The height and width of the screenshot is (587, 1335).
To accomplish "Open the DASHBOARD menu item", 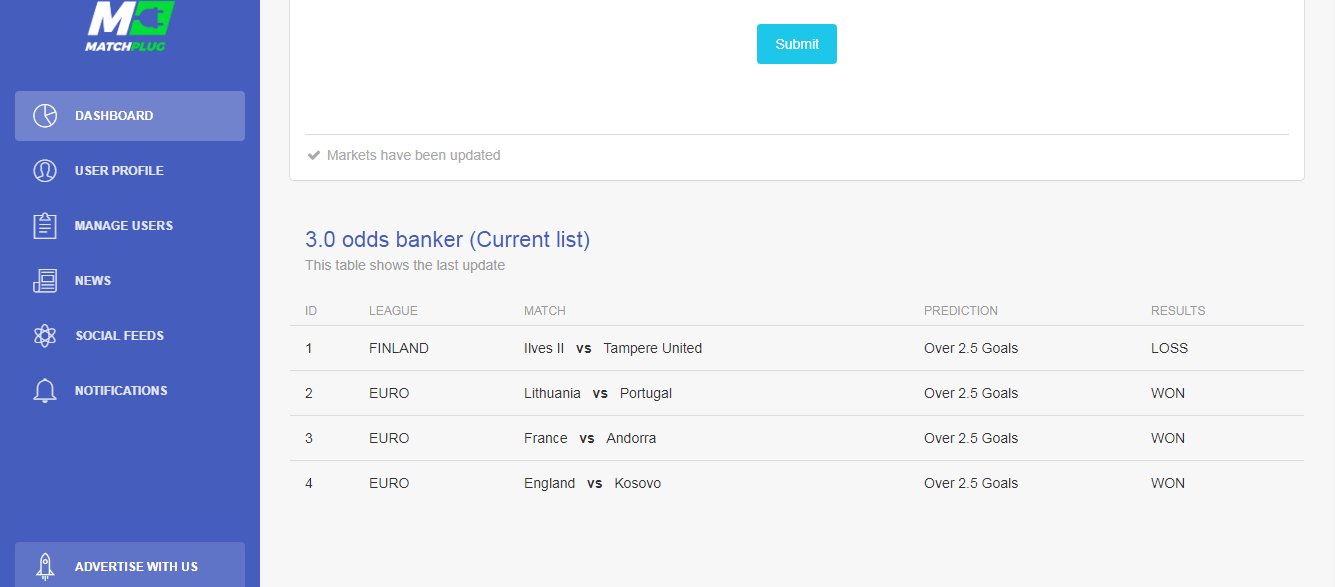I will [x=130, y=116].
